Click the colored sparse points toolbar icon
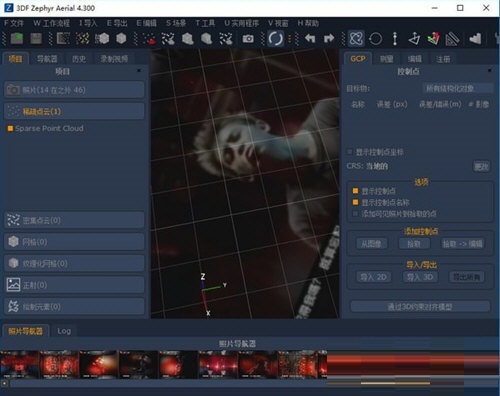Screen dimensions: 500x396 click(x=82, y=39)
